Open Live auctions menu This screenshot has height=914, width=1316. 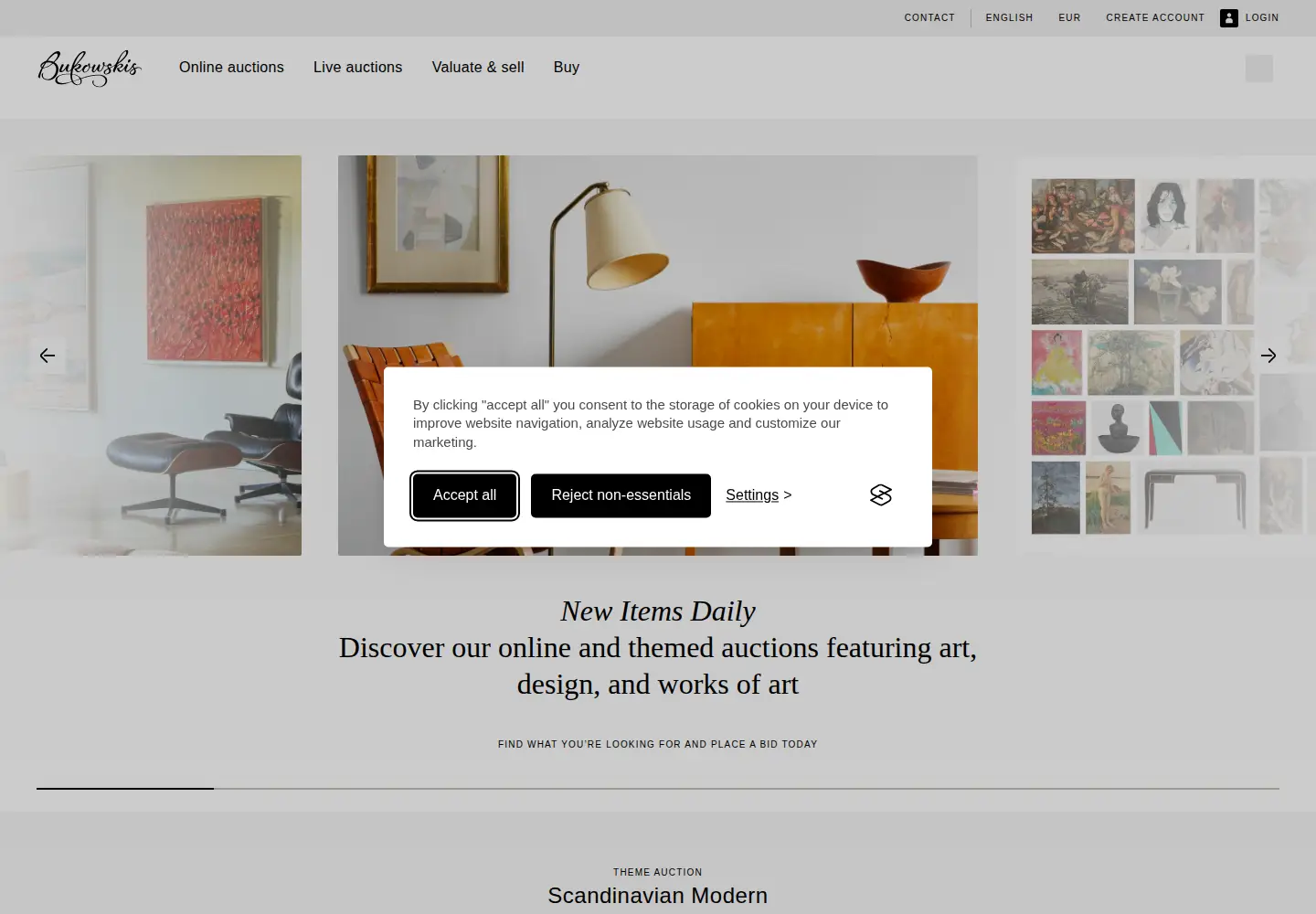click(357, 68)
